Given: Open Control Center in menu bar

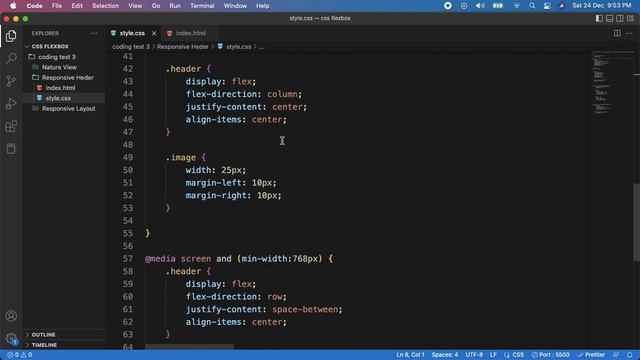Looking at the screenshot, I should 547,6.
